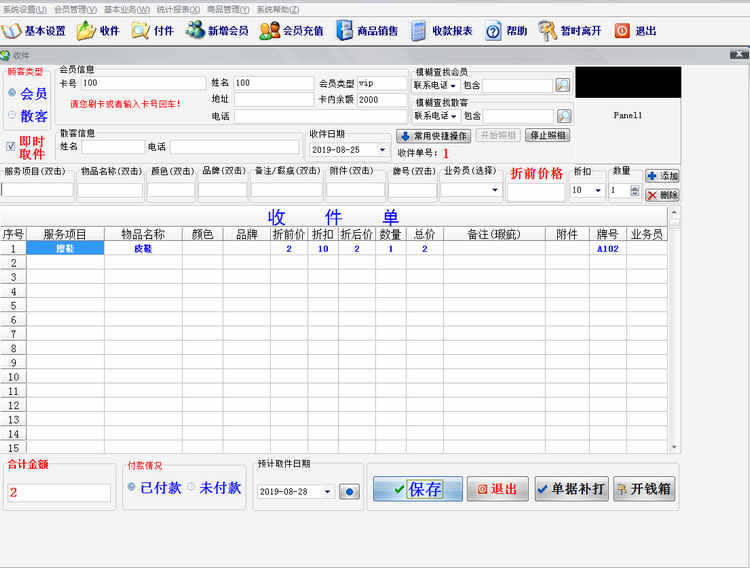
Task: Click the 牌号 column header
Action: click(x=607, y=234)
